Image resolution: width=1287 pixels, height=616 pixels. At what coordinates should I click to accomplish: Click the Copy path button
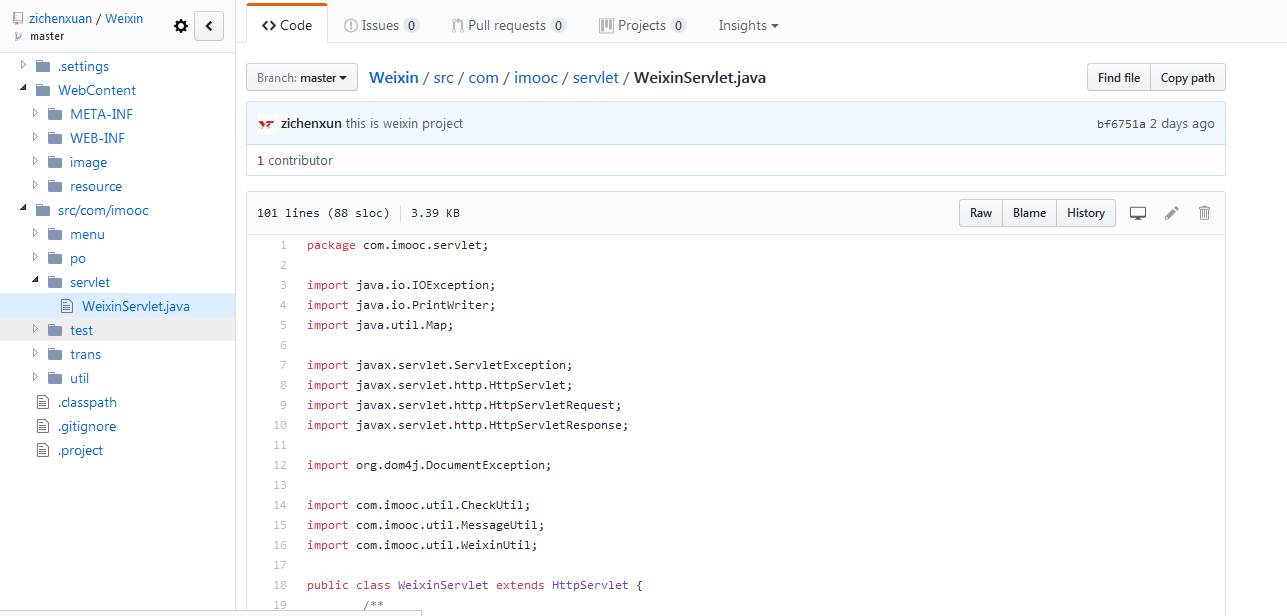(1188, 78)
